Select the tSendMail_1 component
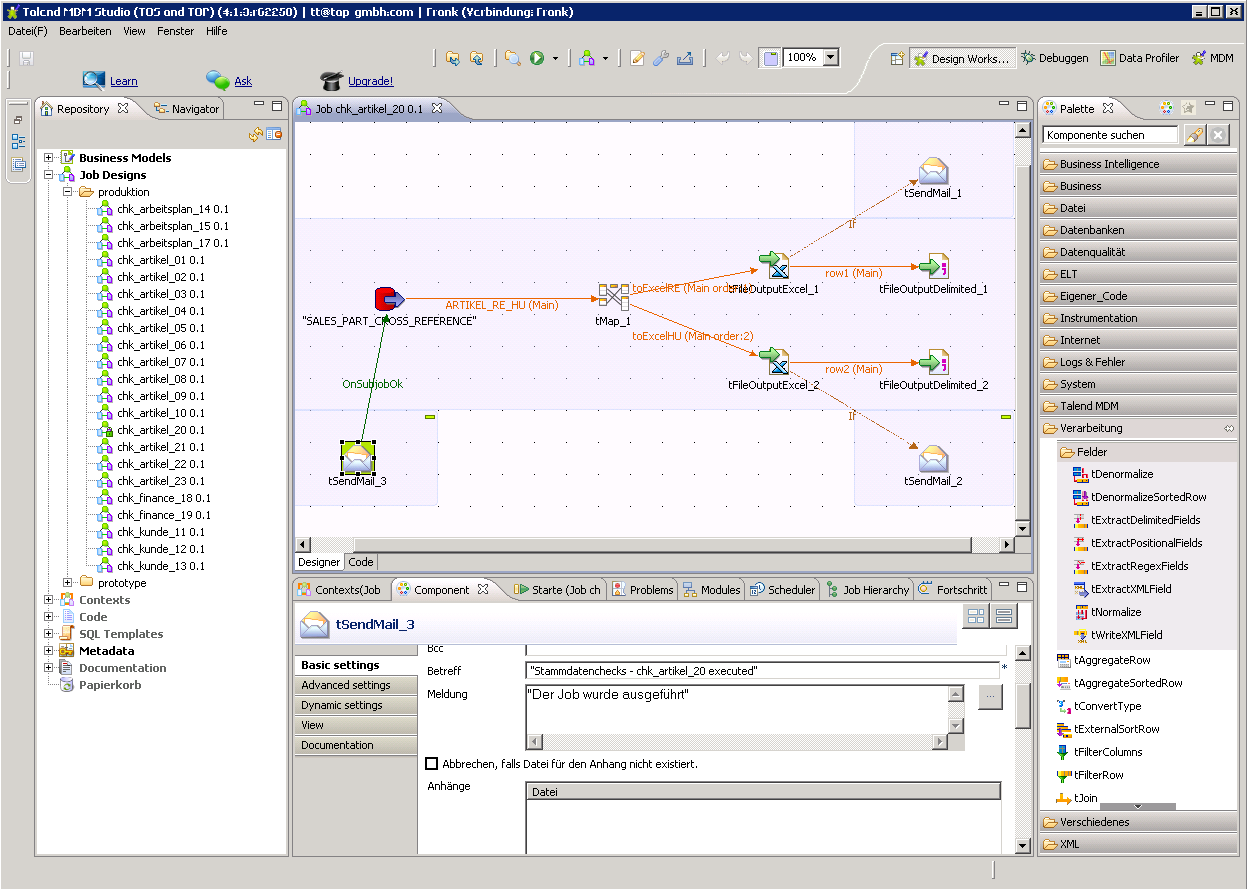 point(933,172)
